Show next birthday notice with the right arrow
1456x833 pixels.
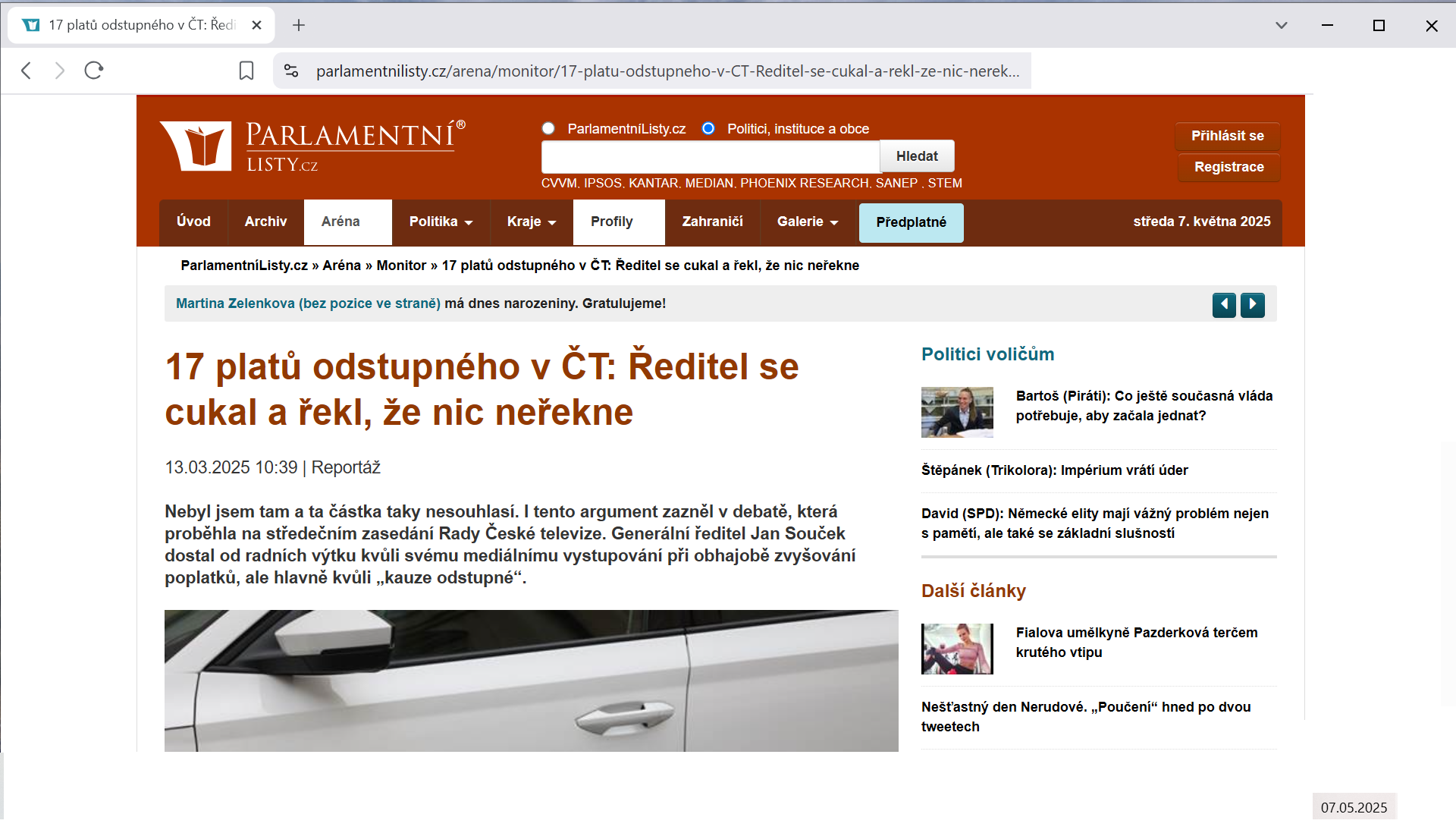click(x=1253, y=305)
